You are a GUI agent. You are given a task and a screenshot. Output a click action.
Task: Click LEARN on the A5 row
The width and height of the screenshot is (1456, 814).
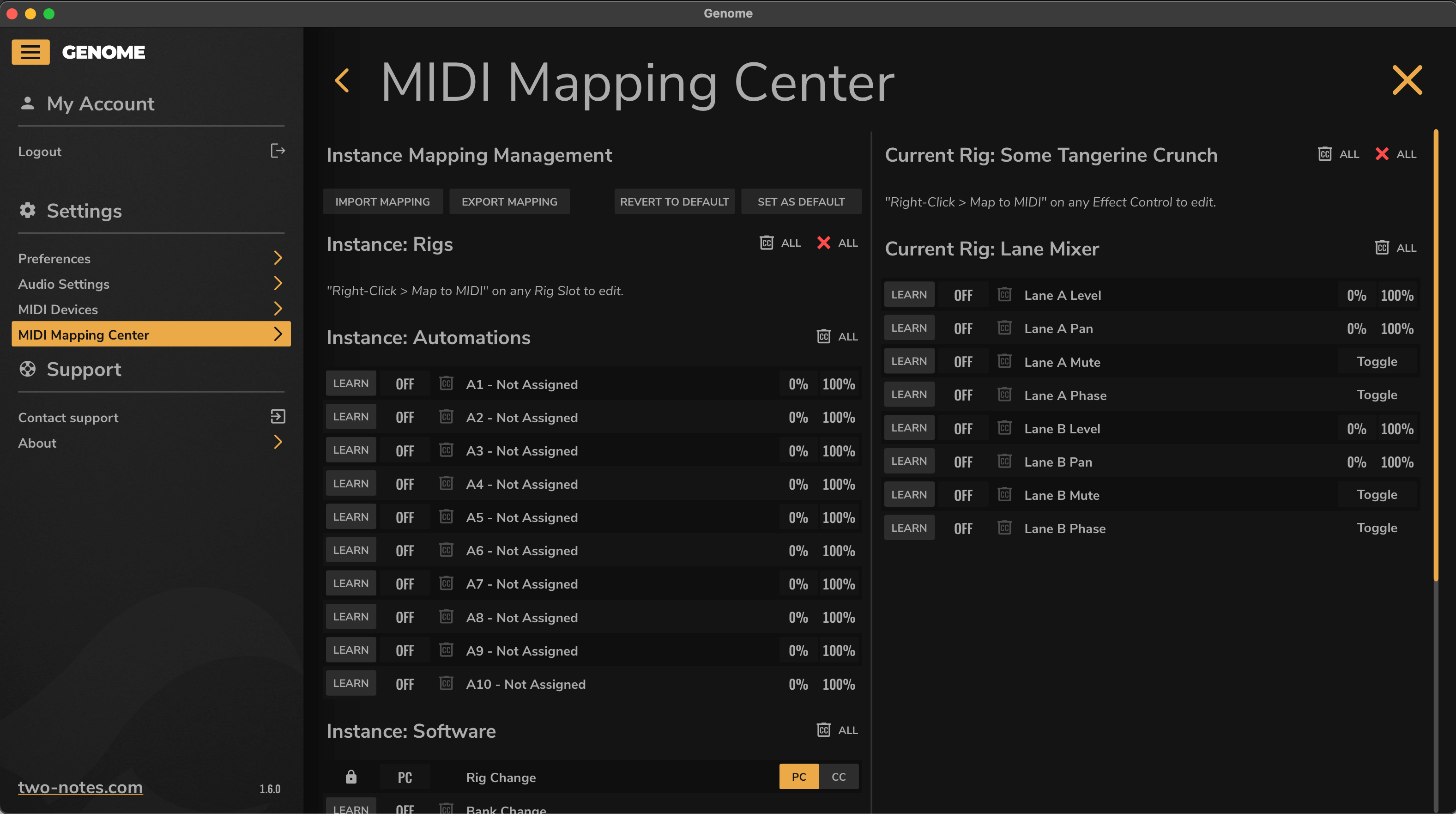(x=350, y=516)
